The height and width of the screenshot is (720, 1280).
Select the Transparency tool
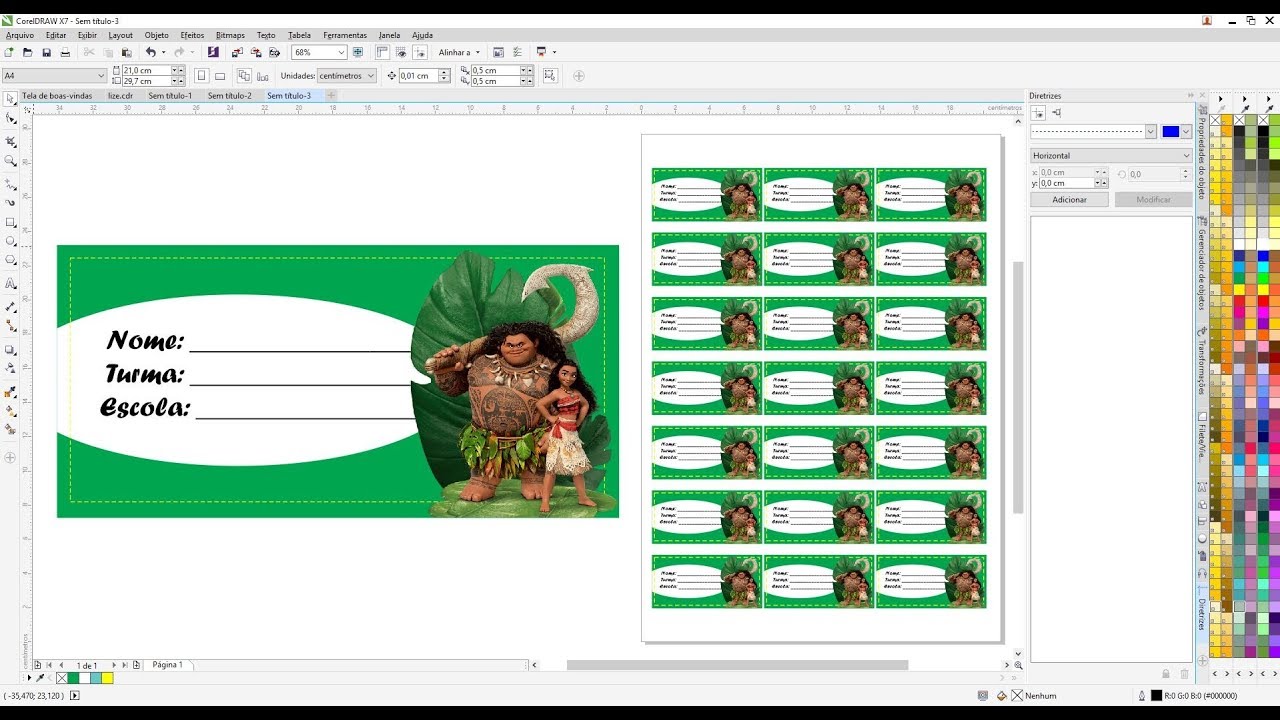click(10, 368)
